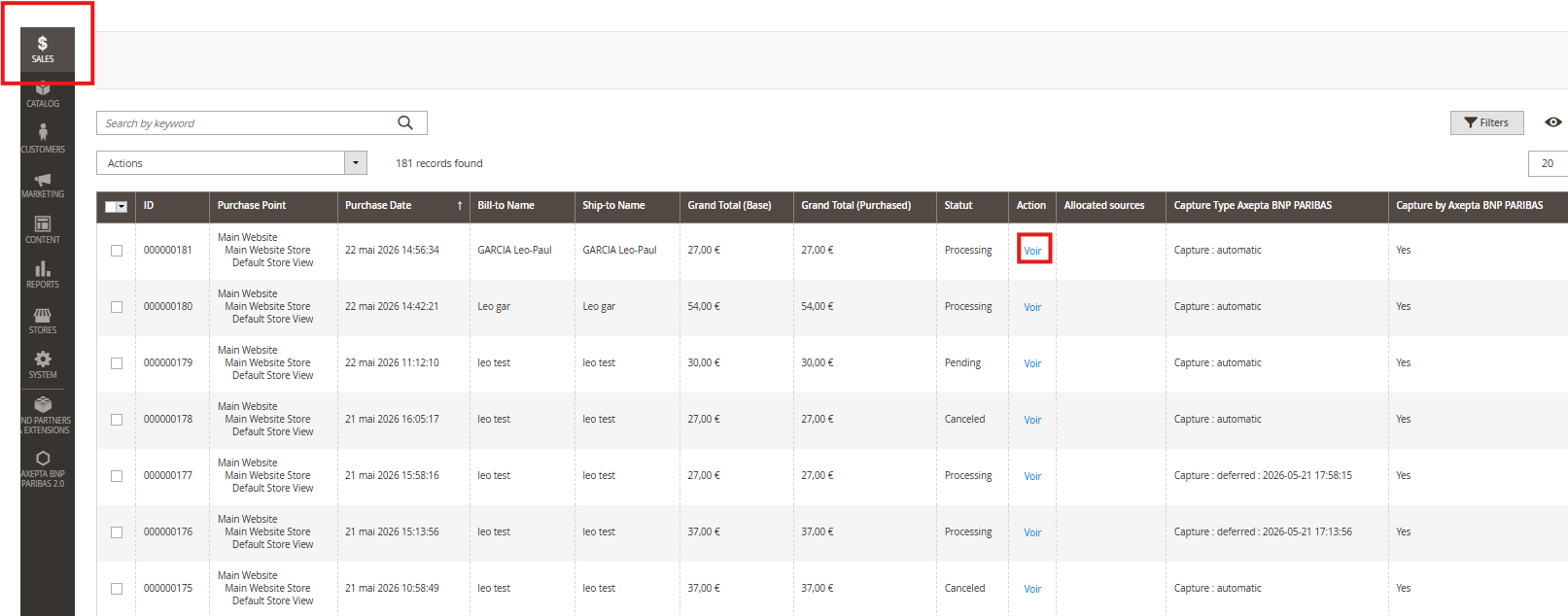The image size is (1568, 616).
Task: Open the System menu
Action: pos(43,365)
